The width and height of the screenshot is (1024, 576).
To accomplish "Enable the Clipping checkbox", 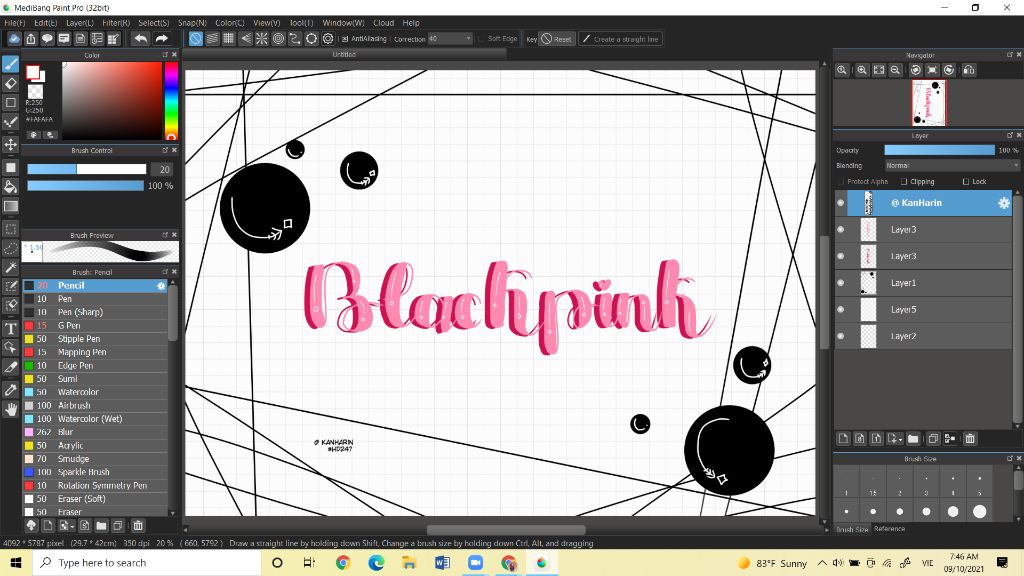I will pyautogui.click(x=904, y=182).
